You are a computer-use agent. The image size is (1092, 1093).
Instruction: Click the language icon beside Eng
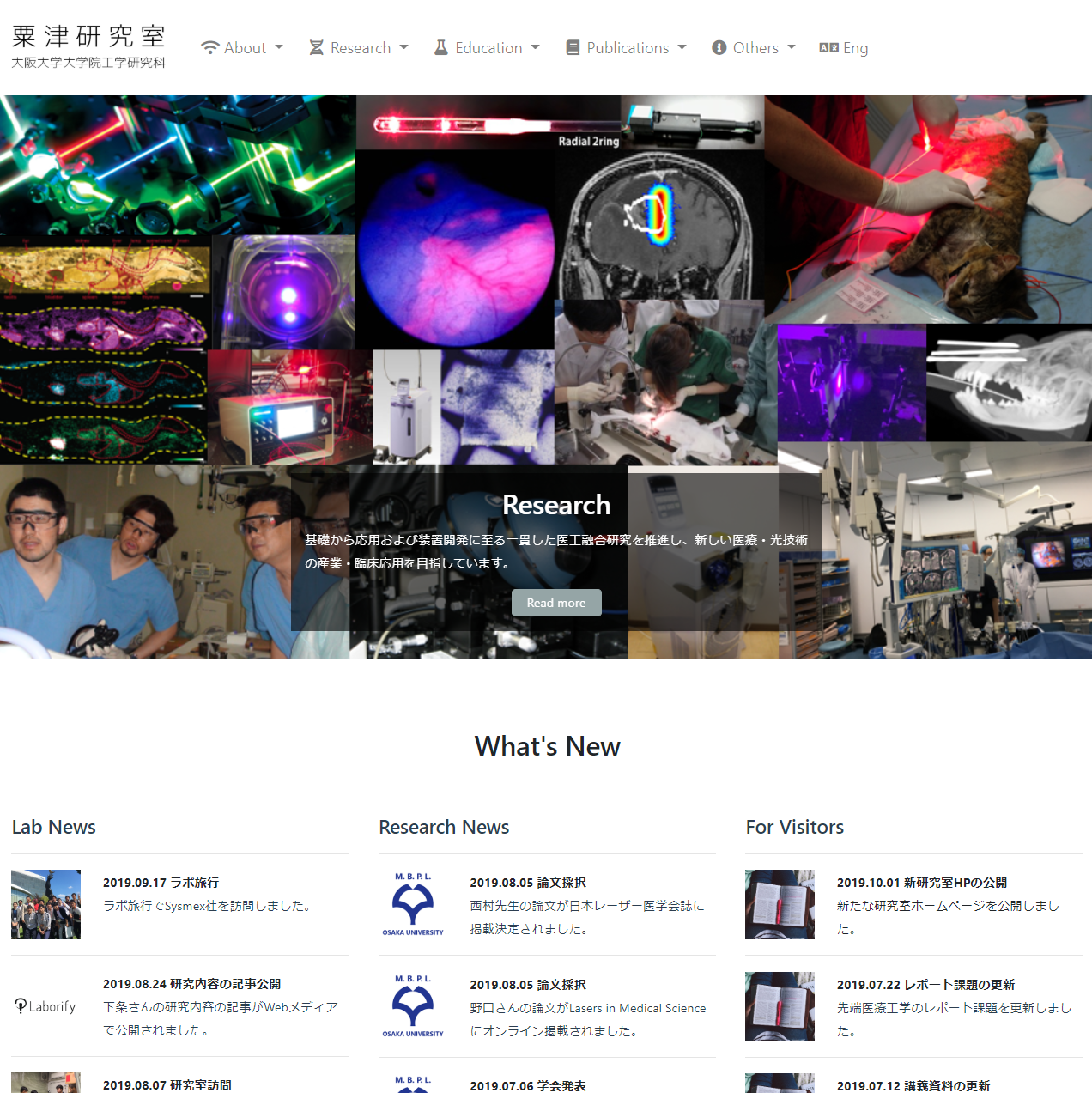(x=828, y=48)
